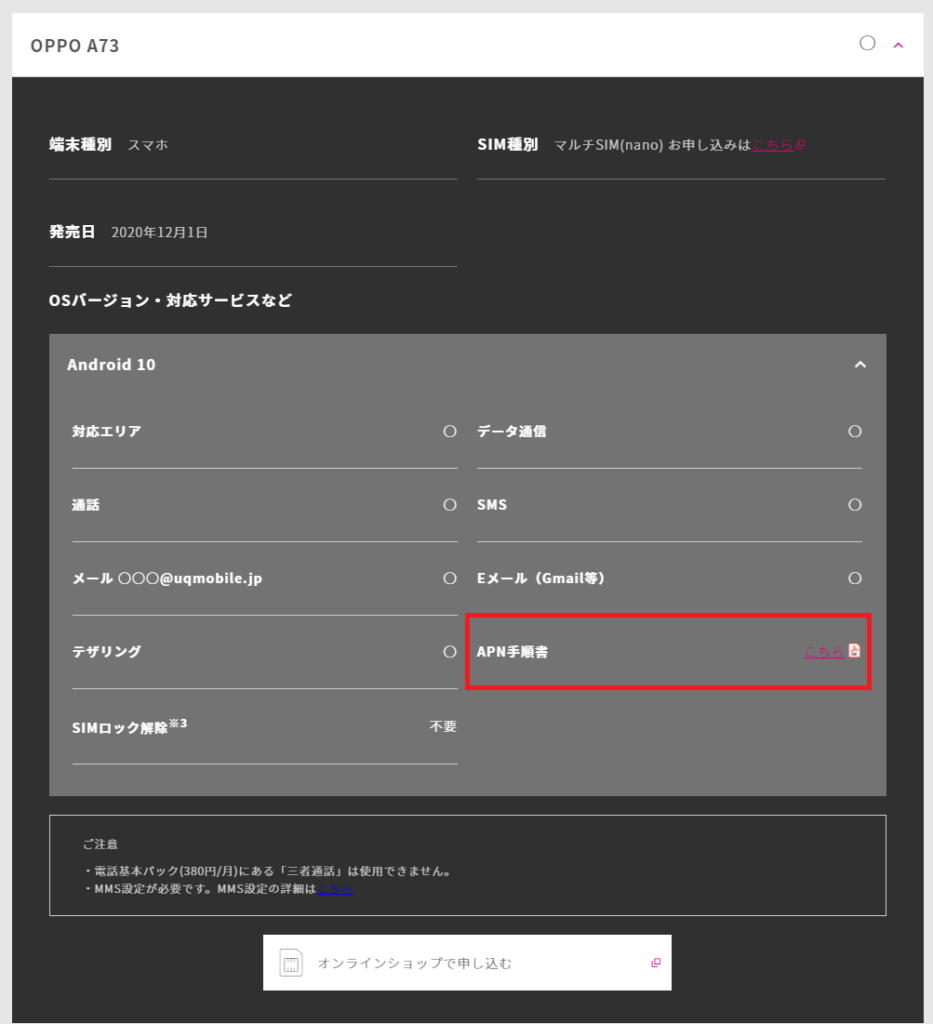Click the PDF icon beside APN手順書
This screenshot has height=1024, width=933.
854,650
